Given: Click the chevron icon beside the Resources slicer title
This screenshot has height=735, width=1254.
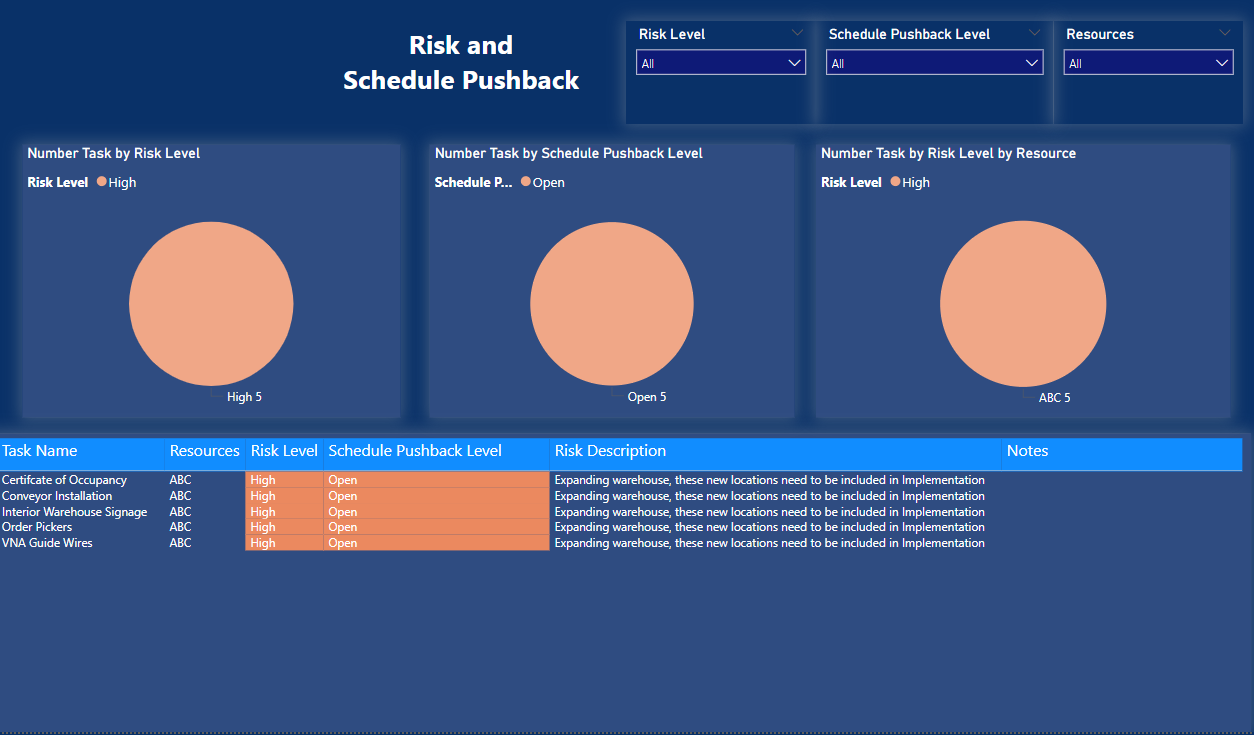Looking at the screenshot, I should [1224, 33].
